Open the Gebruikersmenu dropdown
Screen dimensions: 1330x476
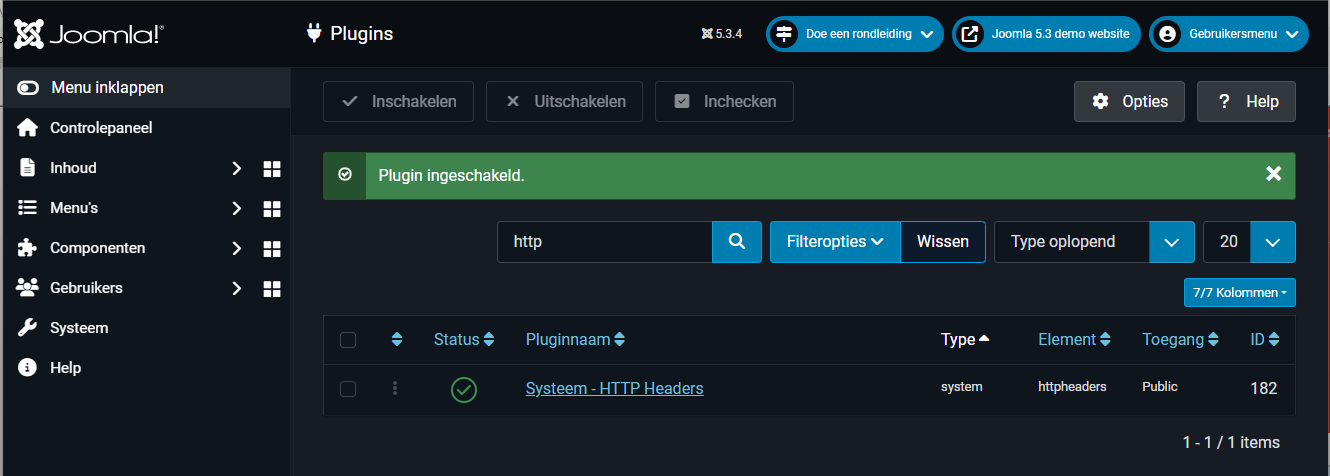[1228, 34]
